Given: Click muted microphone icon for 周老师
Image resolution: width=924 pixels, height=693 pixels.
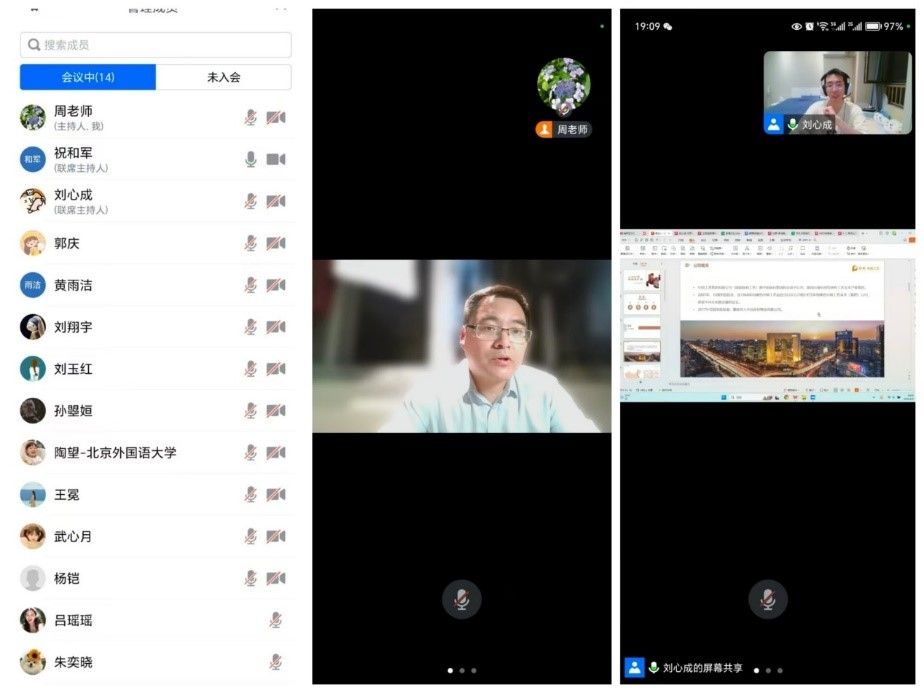Looking at the screenshot, I should coord(251,118).
